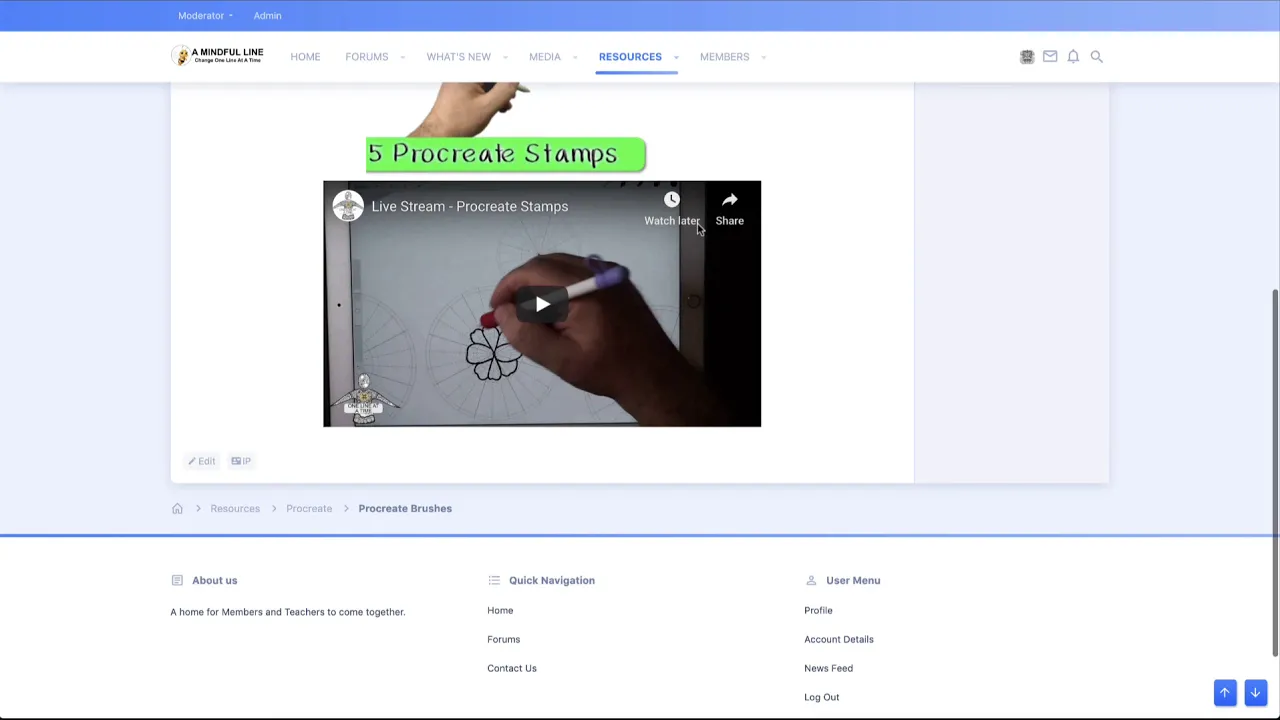The height and width of the screenshot is (720, 1280).
Task: Click the Share arrow on video
Action: (730, 200)
